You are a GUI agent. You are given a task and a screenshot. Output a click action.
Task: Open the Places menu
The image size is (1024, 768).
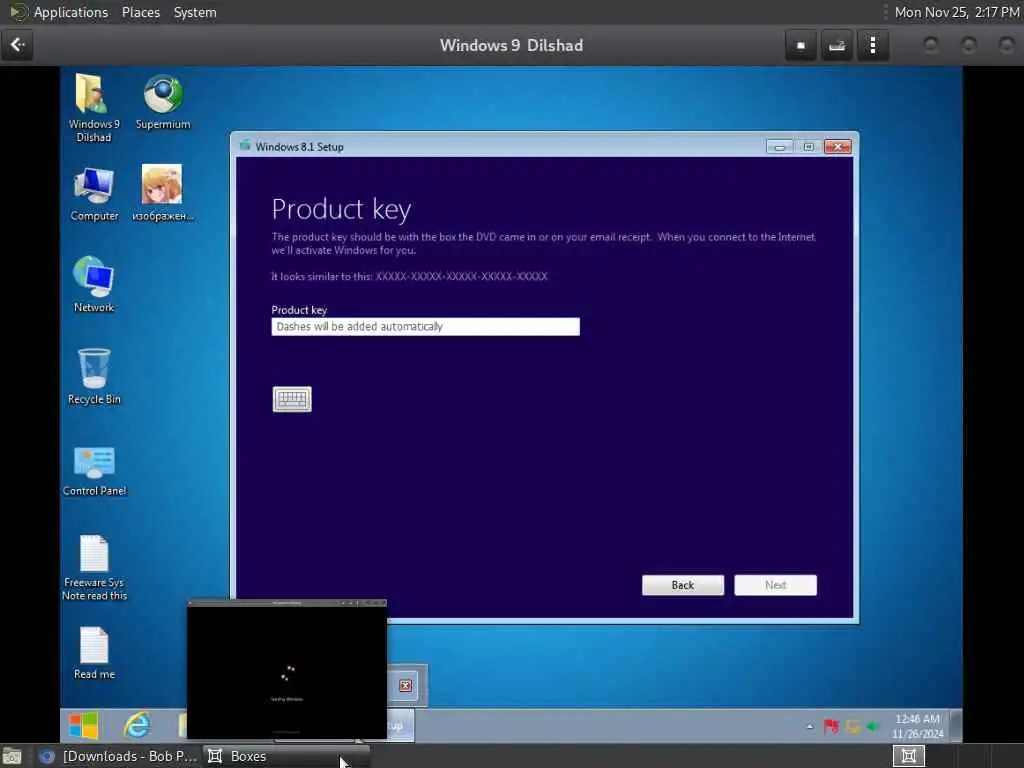pyautogui.click(x=141, y=12)
